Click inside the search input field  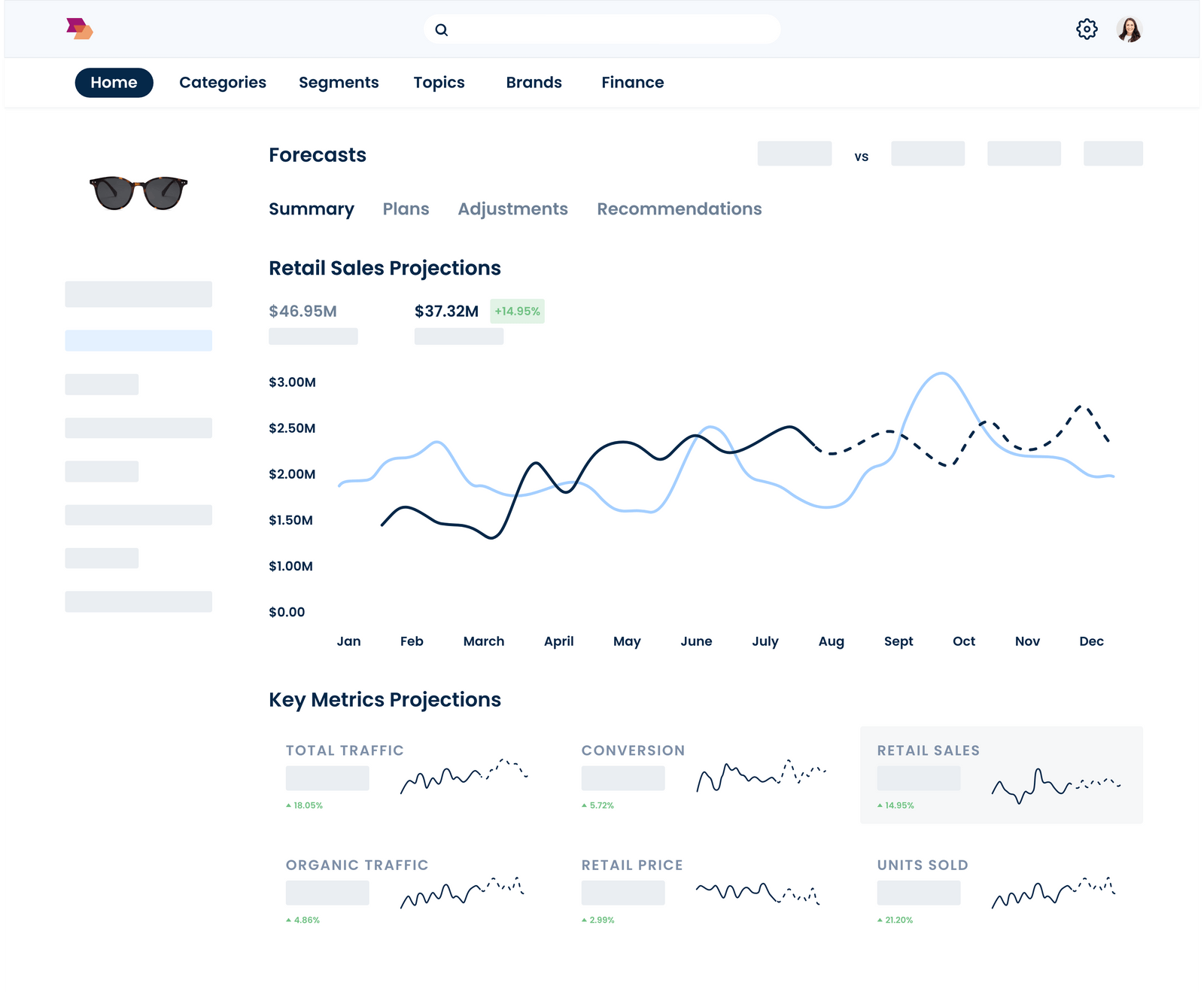click(602, 29)
